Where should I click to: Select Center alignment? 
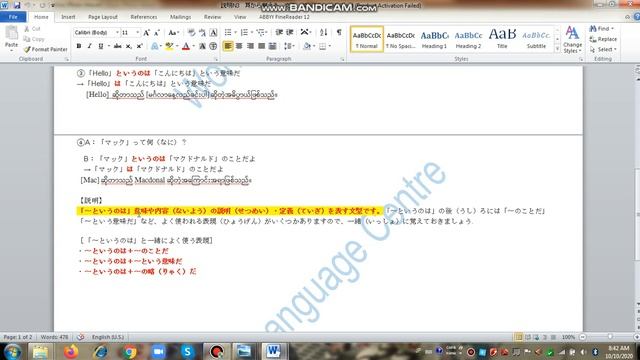pyautogui.click(x=239, y=46)
